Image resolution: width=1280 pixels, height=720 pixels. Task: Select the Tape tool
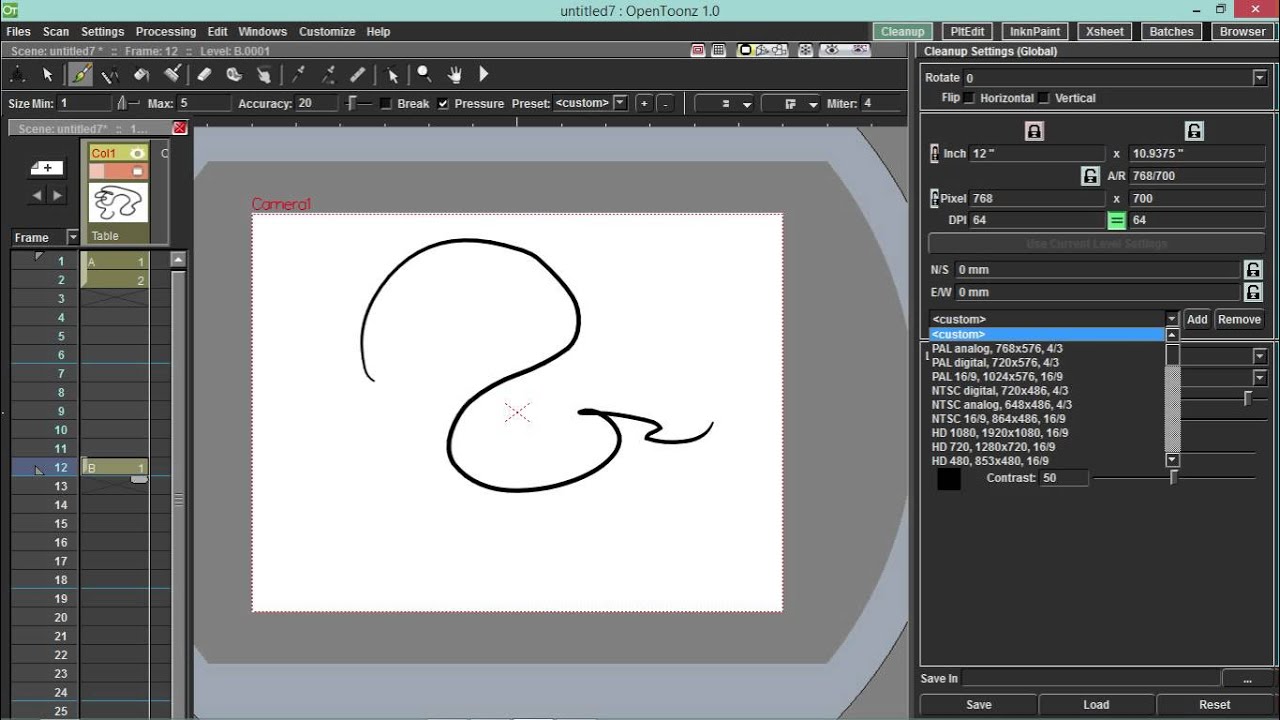click(234, 74)
